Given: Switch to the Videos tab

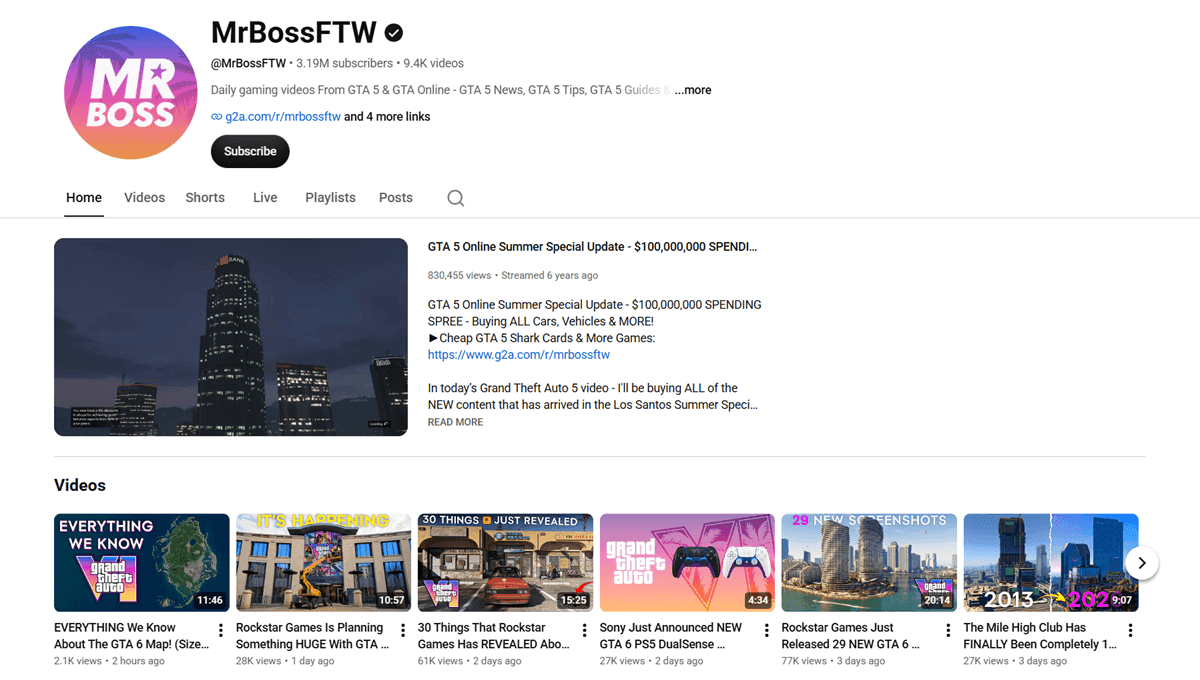Looking at the screenshot, I should click(x=144, y=198).
